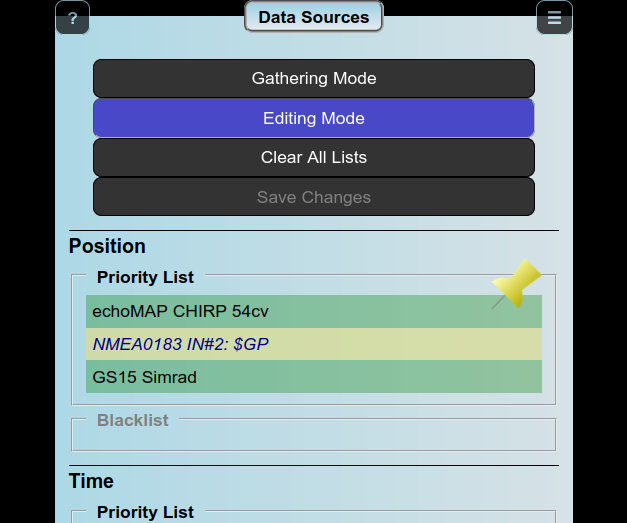This screenshot has height=523, width=627.
Task: Click the Priority List label under Time
Action: [145, 512]
